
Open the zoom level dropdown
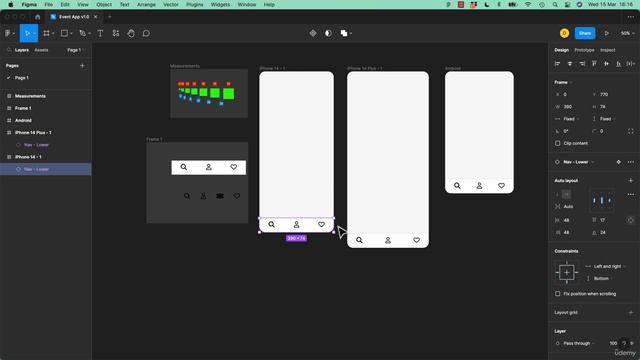point(627,33)
